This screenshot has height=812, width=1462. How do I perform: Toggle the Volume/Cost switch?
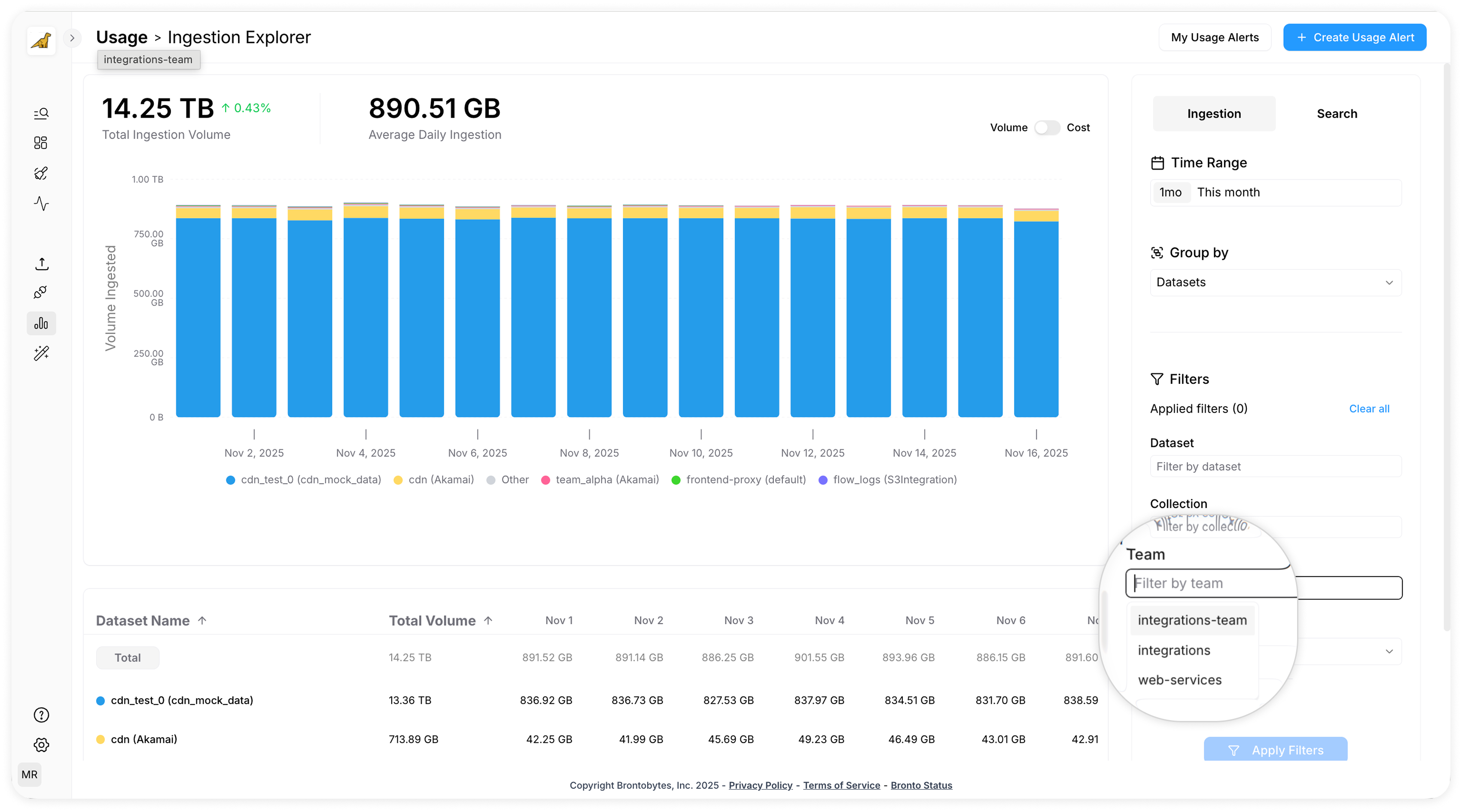click(x=1047, y=128)
